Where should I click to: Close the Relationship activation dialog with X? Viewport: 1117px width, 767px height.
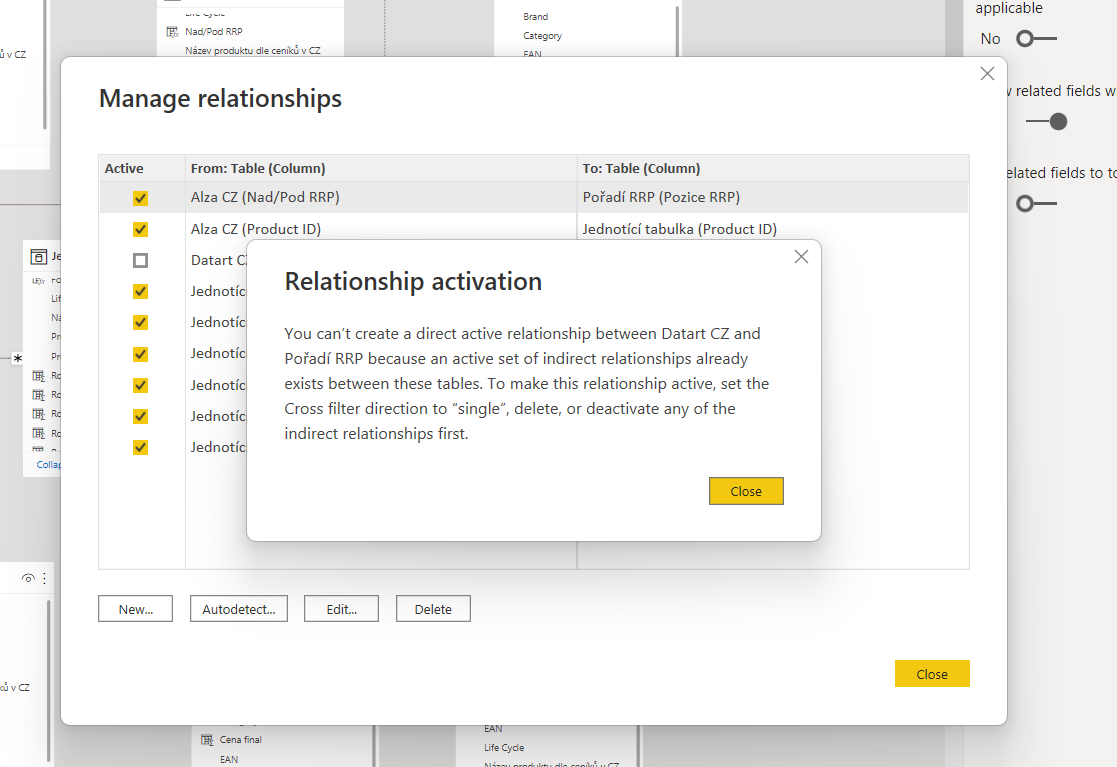pyautogui.click(x=801, y=256)
